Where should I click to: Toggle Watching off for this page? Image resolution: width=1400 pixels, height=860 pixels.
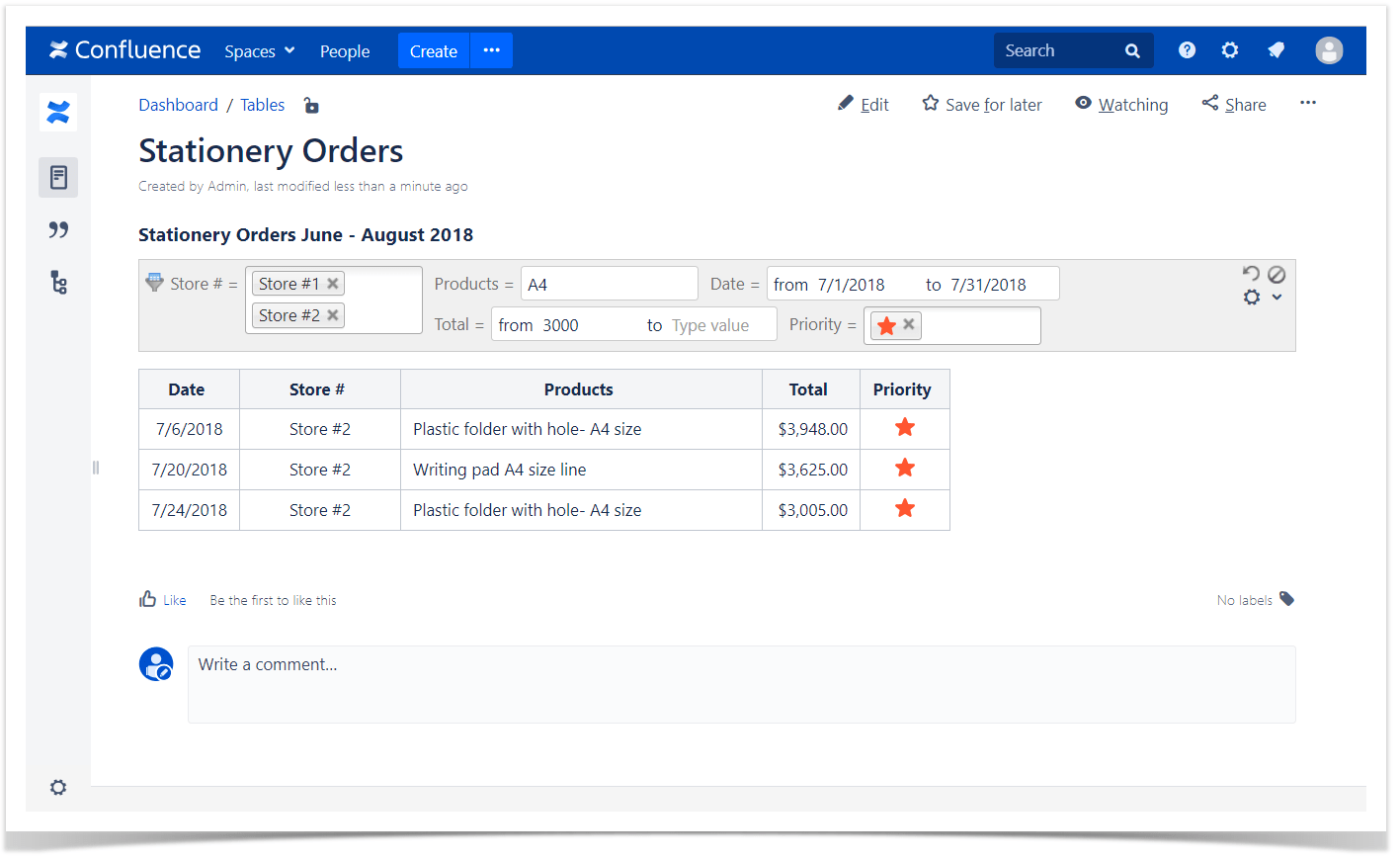pyautogui.click(x=1121, y=104)
